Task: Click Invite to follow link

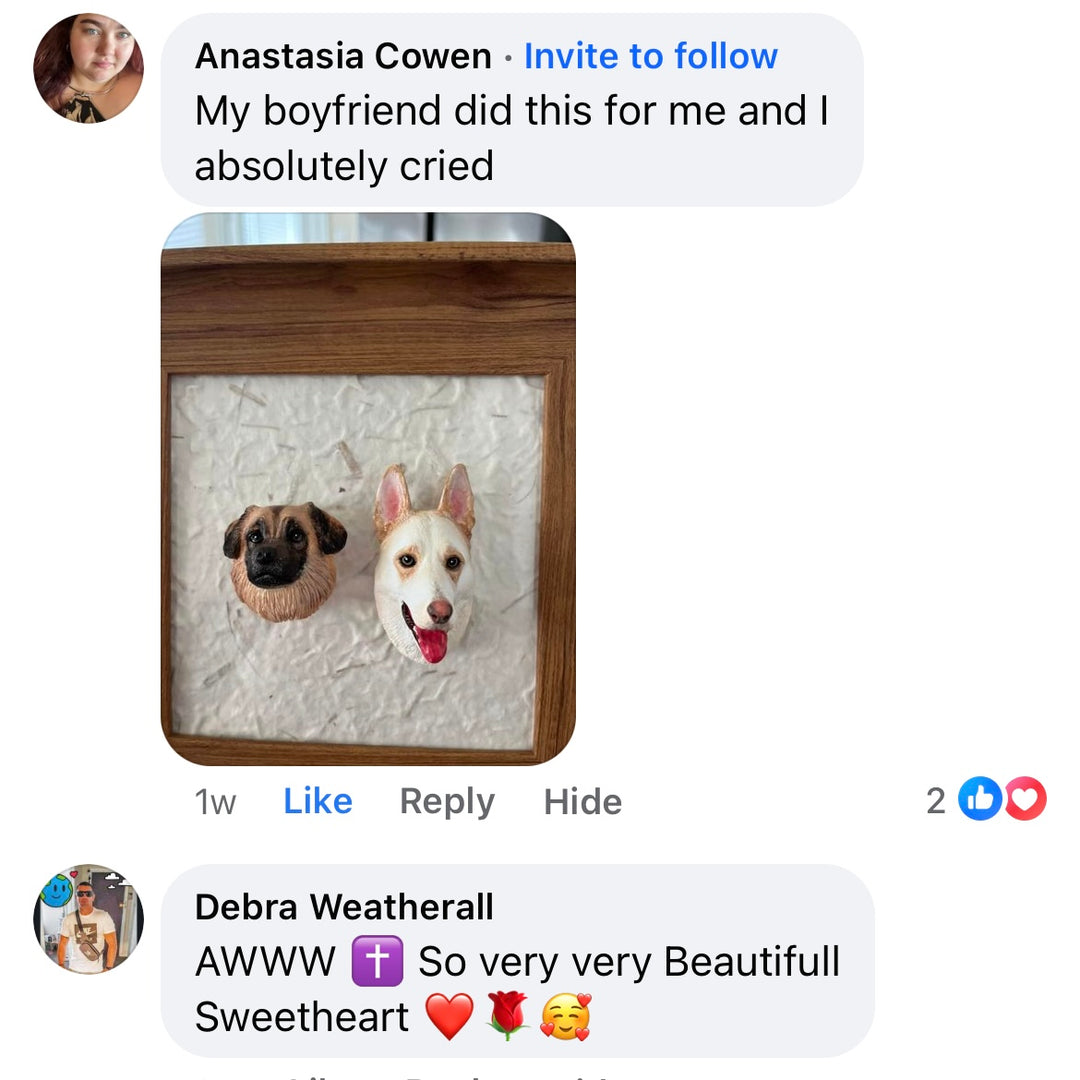Action: [x=651, y=56]
